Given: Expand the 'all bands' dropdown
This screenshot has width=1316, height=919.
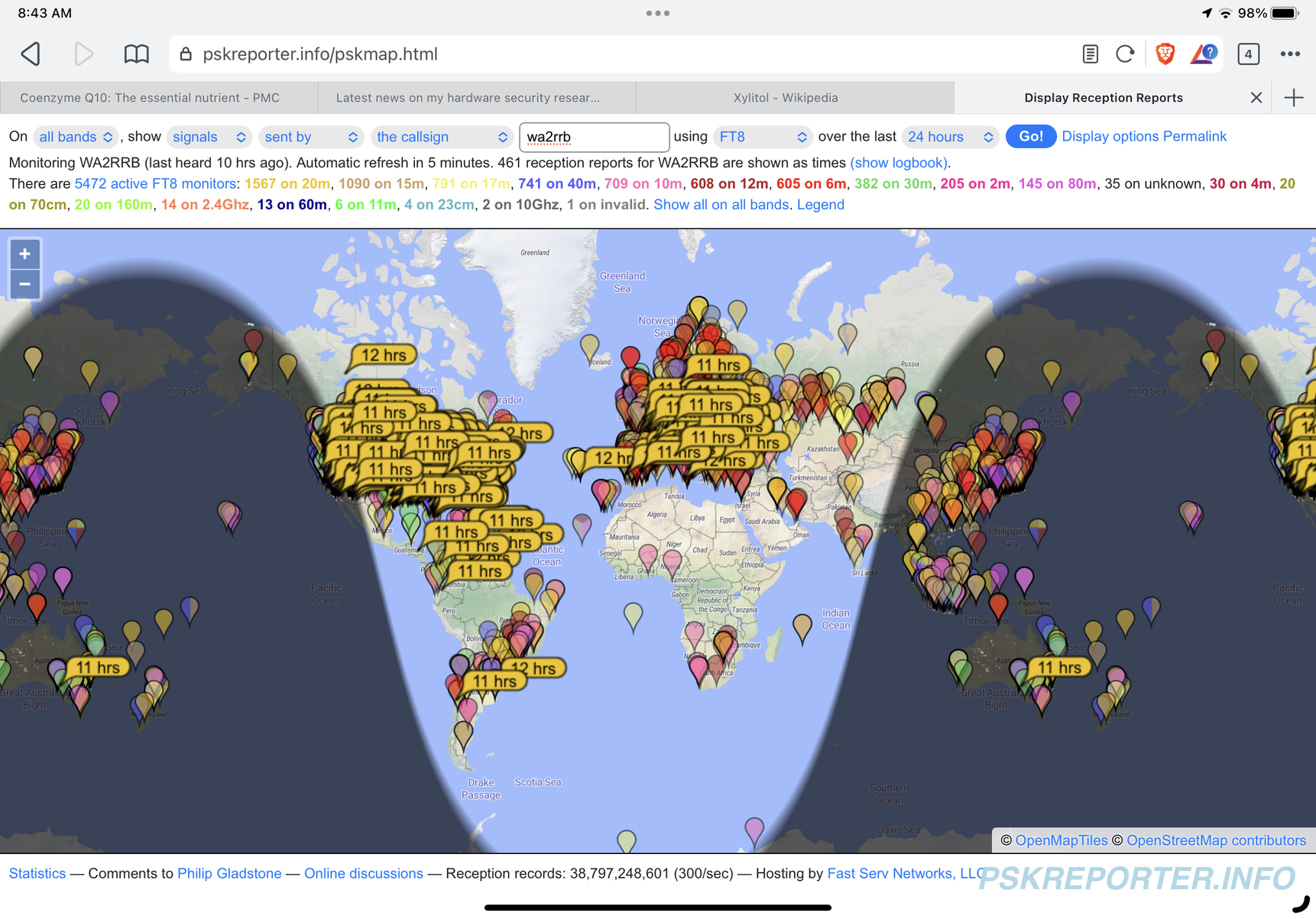Looking at the screenshot, I should [75, 137].
